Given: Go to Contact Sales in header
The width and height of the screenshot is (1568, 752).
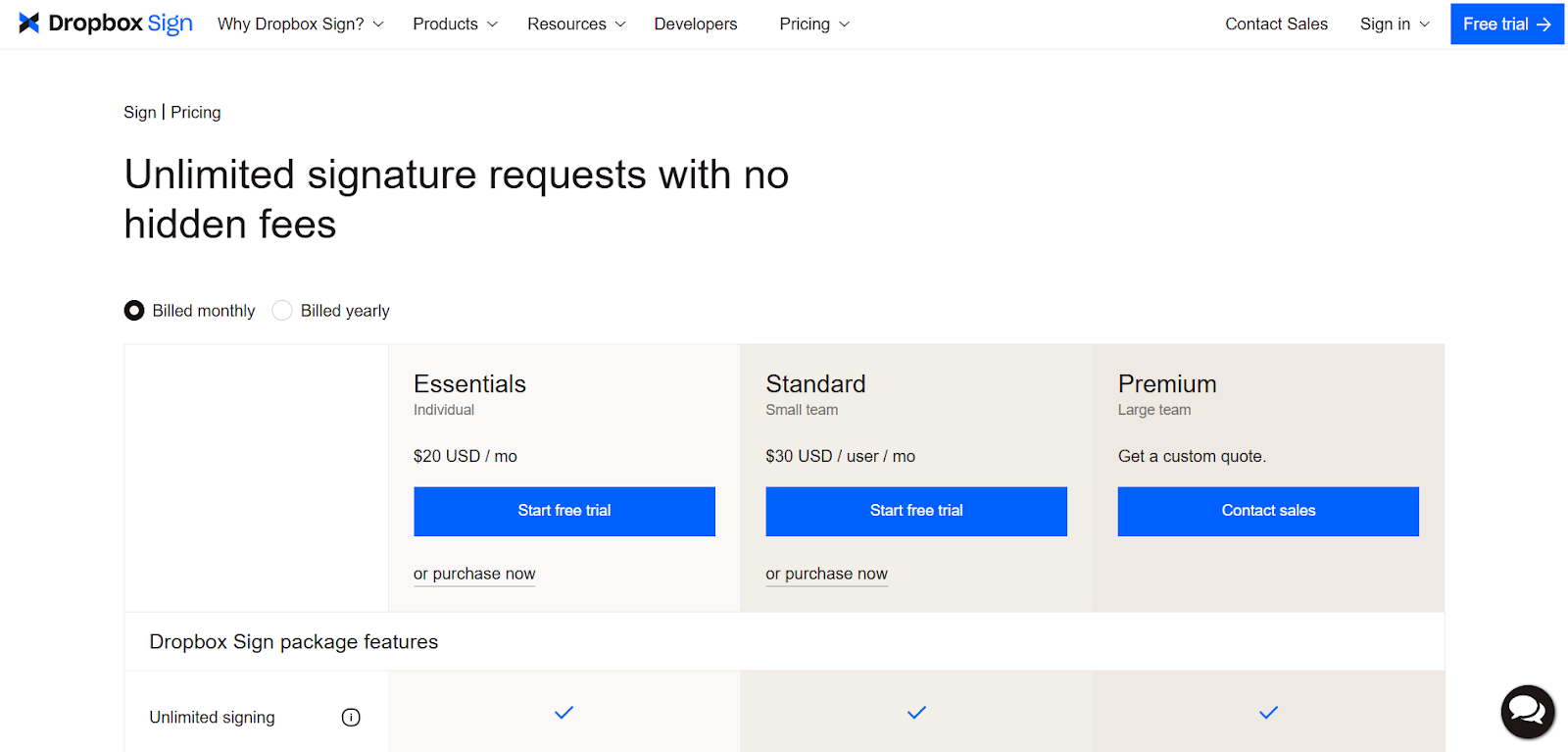Looking at the screenshot, I should coord(1276,25).
